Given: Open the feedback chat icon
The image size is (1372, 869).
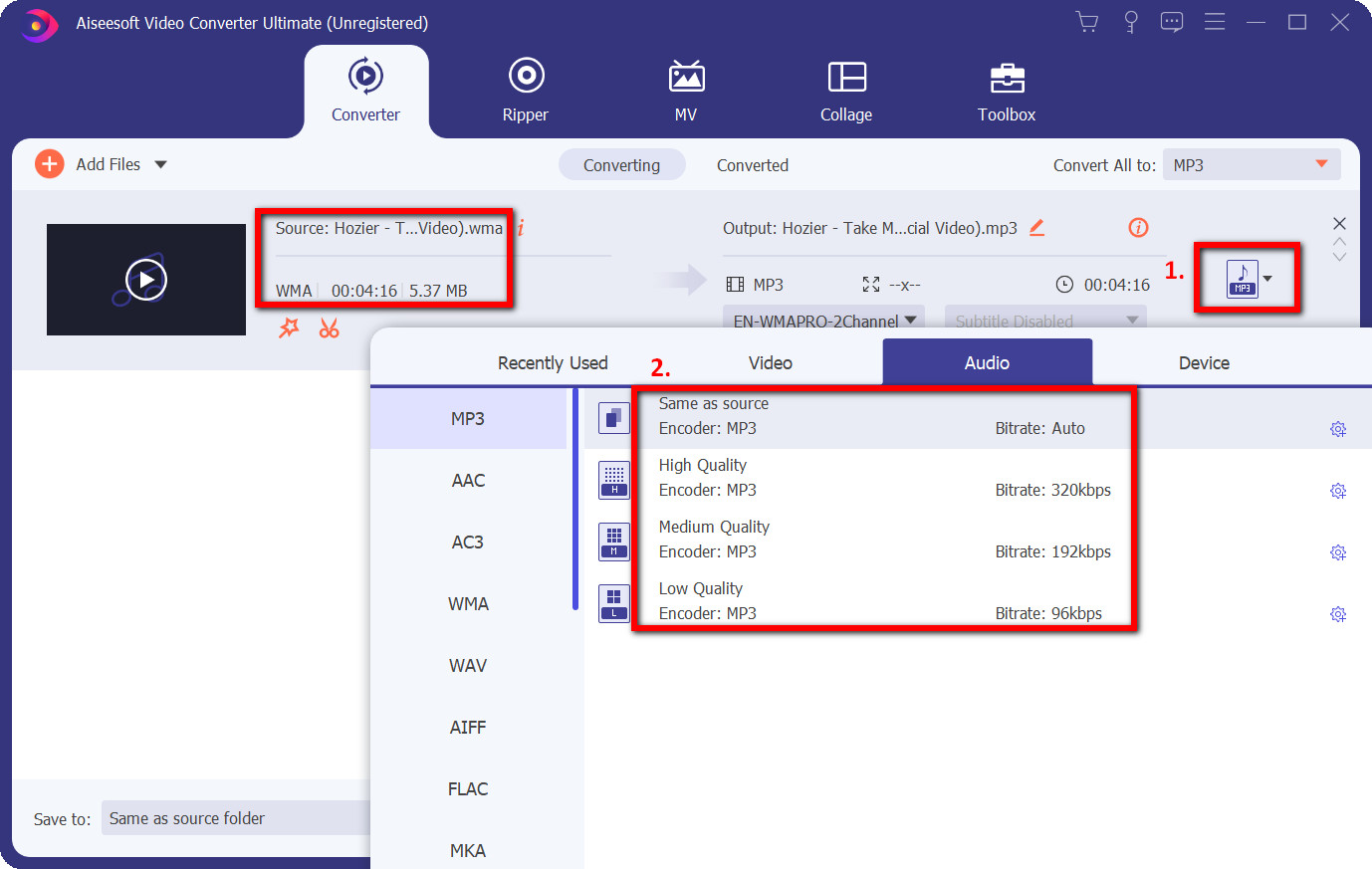Looking at the screenshot, I should pos(1172,22).
